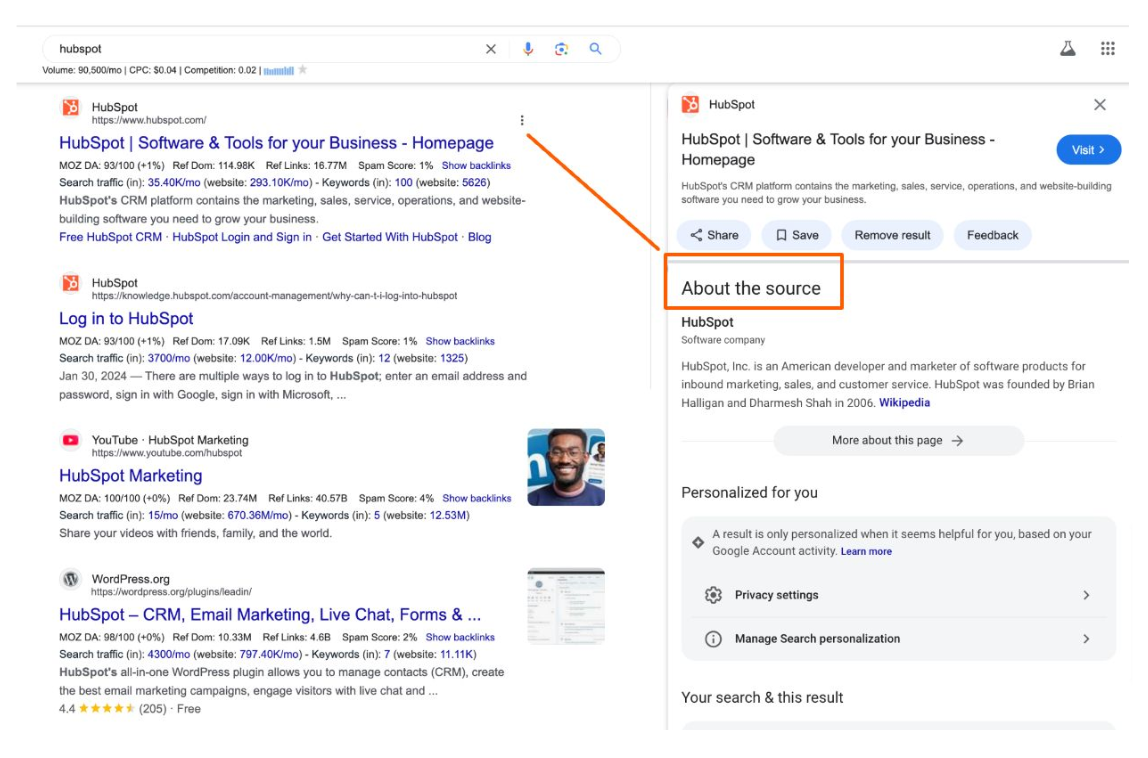Click the info icon next to Manage Search personalization
Image resolution: width=1148 pixels, height=758 pixels.
[x=713, y=639]
